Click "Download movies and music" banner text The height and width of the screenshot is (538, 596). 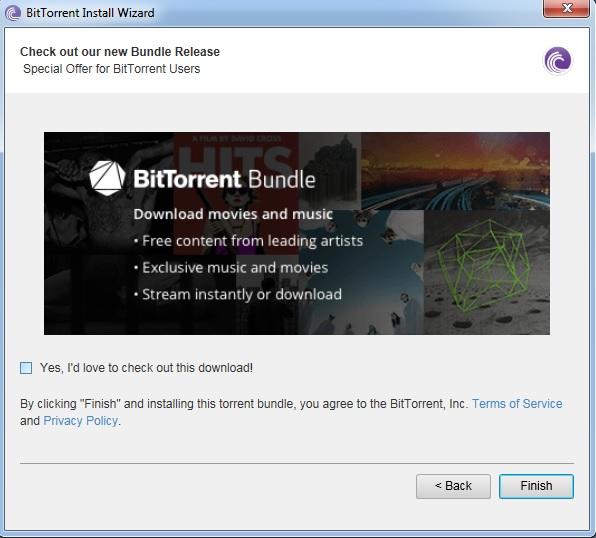click(x=233, y=214)
